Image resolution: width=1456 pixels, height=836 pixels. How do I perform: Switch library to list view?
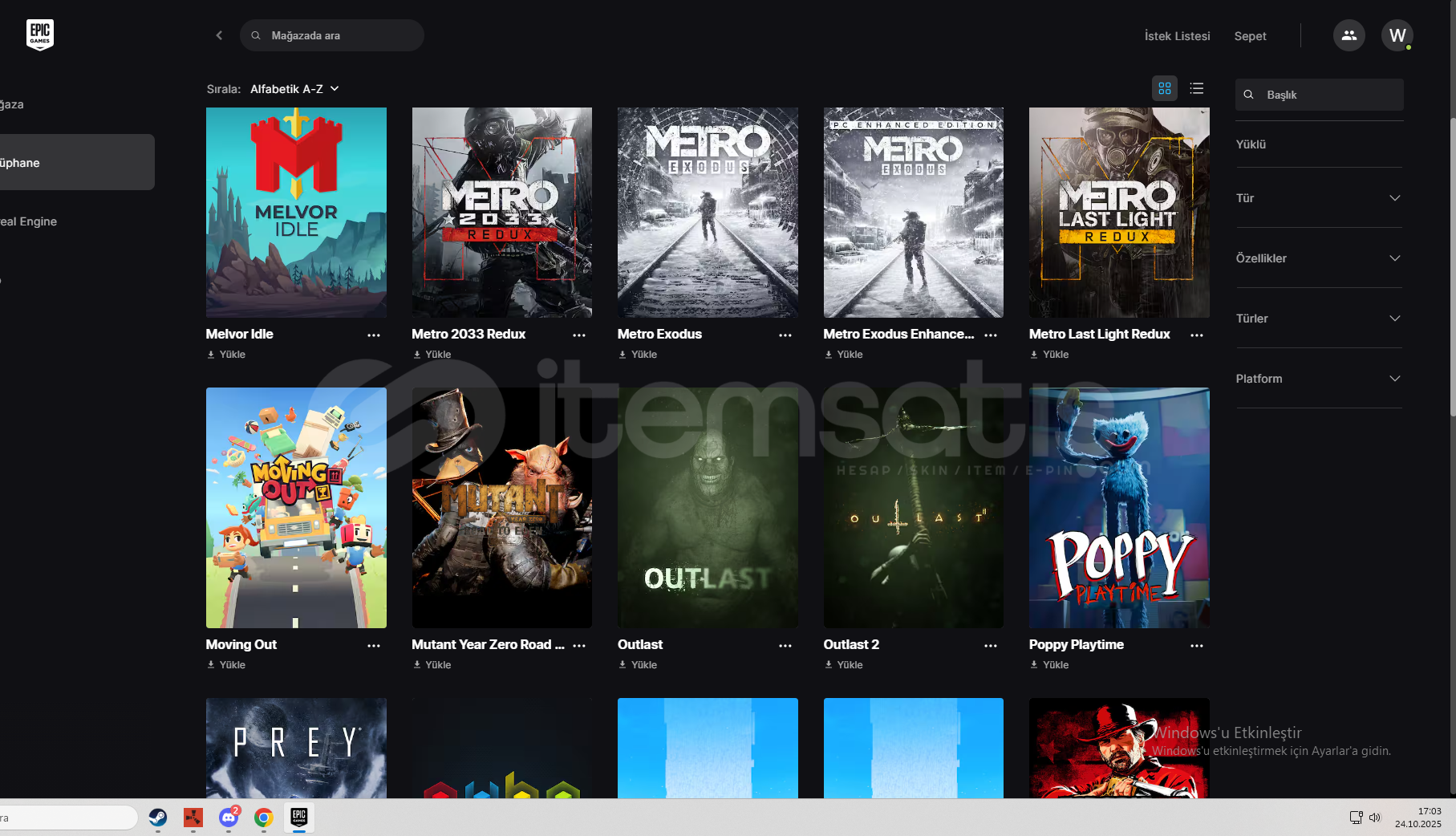(x=1196, y=88)
